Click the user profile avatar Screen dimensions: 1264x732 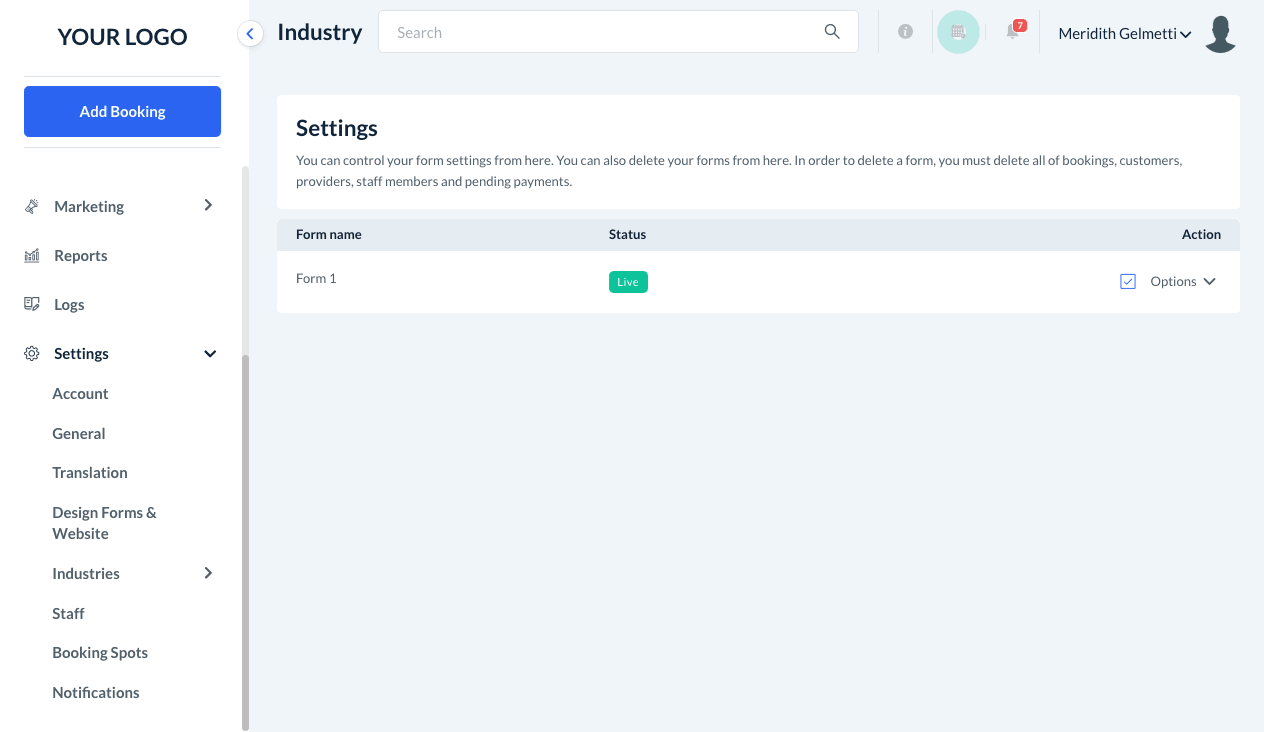(1221, 33)
